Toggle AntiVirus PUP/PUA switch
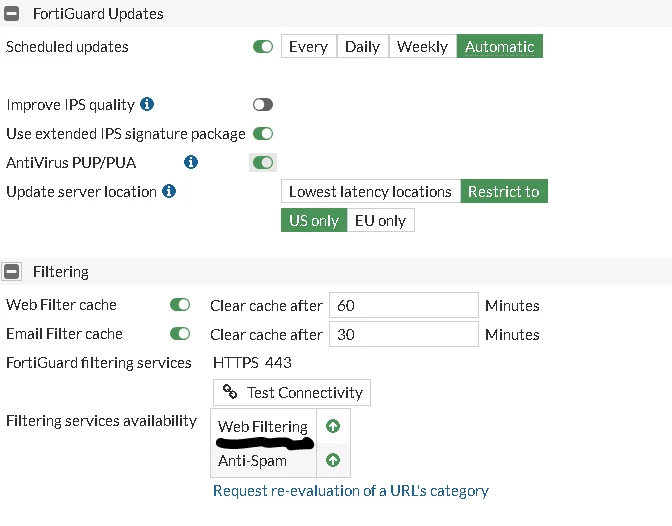 [263, 162]
